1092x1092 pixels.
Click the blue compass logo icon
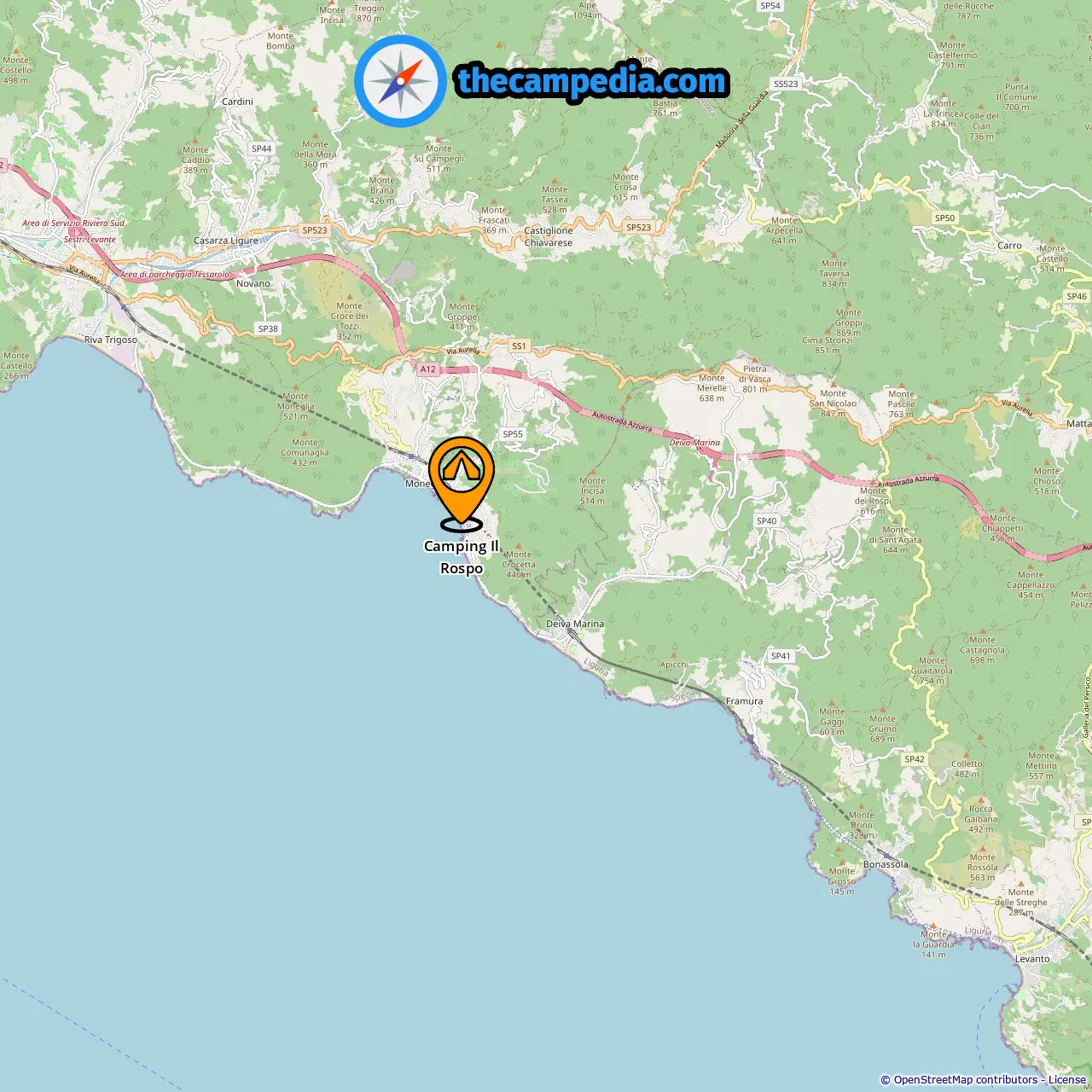(400, 81)
